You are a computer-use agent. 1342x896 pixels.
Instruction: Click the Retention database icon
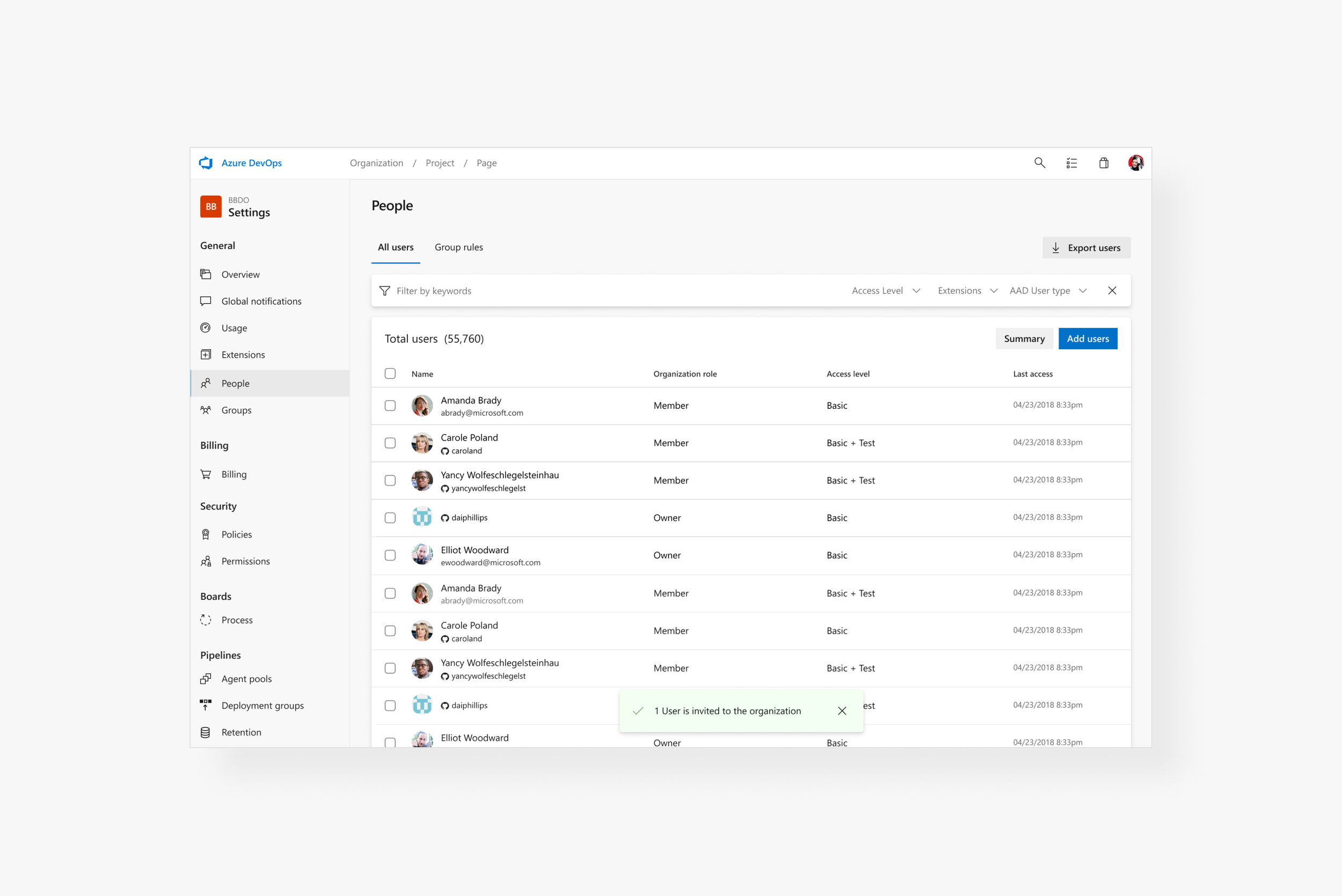(206, 732)
